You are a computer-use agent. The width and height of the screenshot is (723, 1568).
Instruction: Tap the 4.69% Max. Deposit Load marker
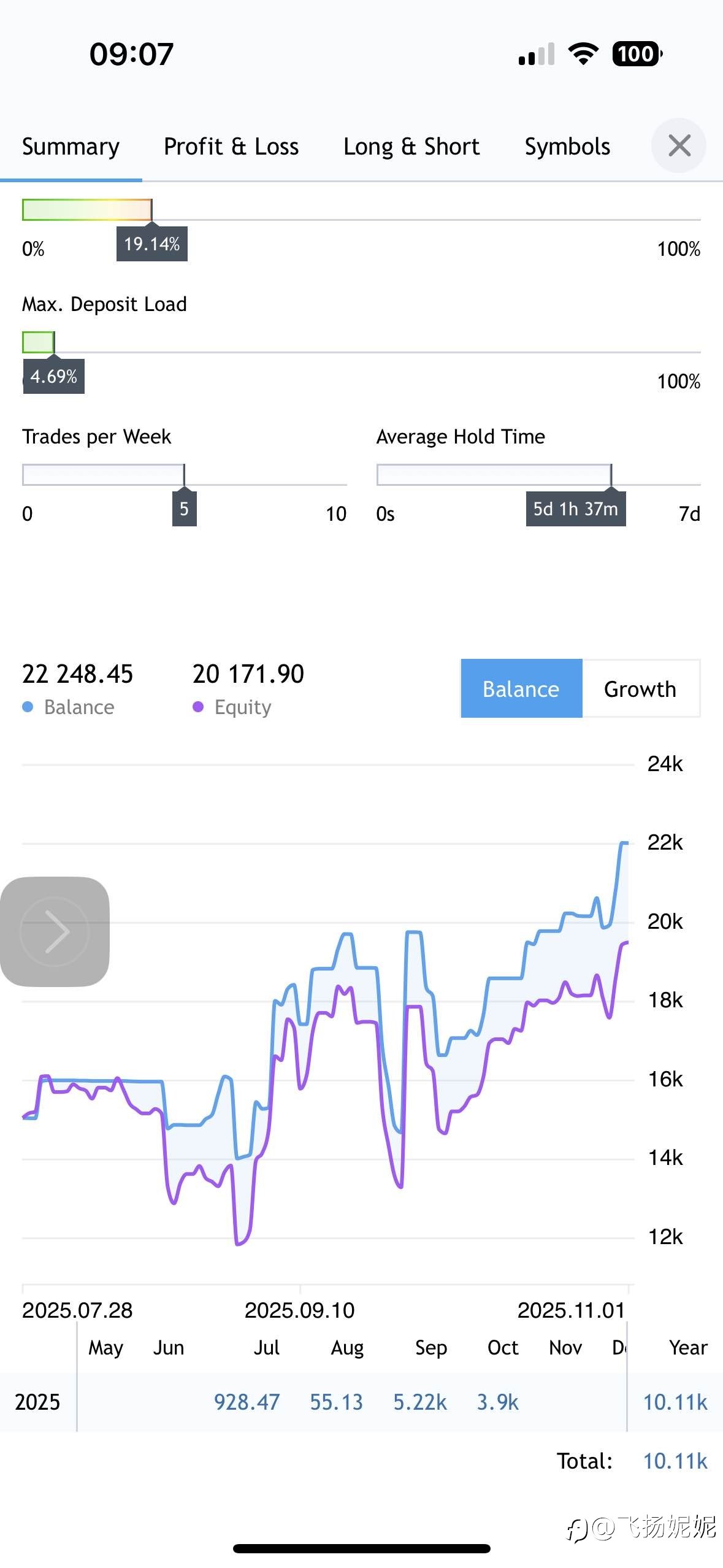pyautogui.click(x=54, y=377)
